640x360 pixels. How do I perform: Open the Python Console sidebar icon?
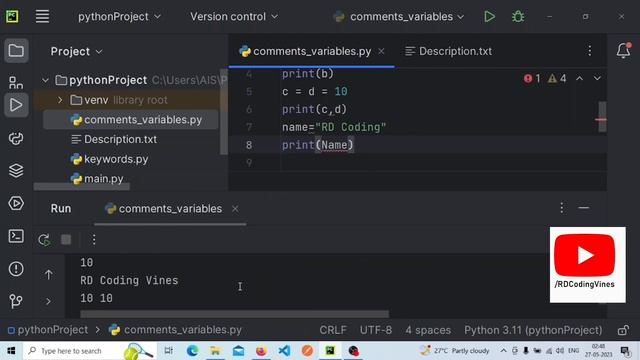pos(16,138)
